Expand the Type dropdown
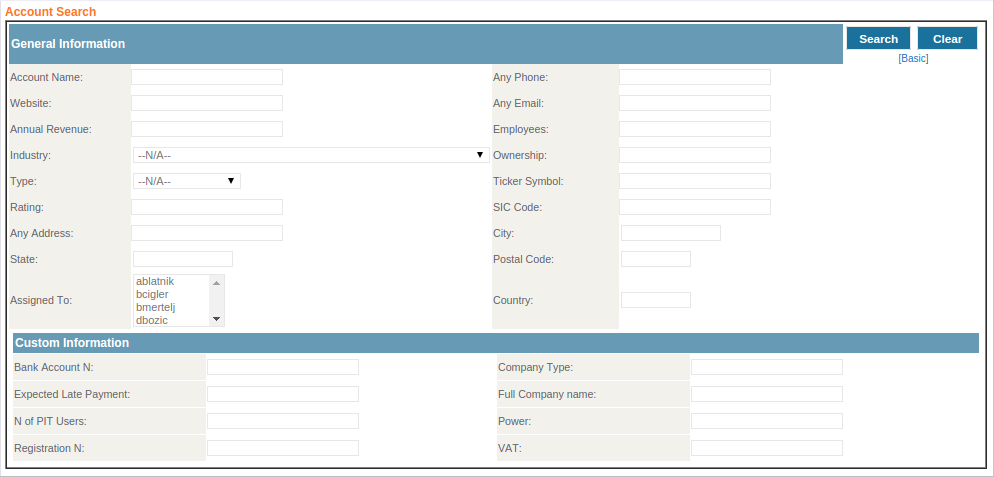Viewport: 994px width, 477px height. 187,181
